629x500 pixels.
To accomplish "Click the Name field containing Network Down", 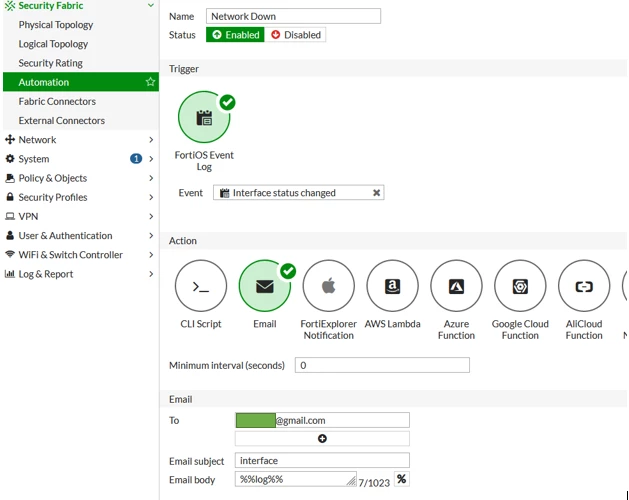I will tap(293, 16).
